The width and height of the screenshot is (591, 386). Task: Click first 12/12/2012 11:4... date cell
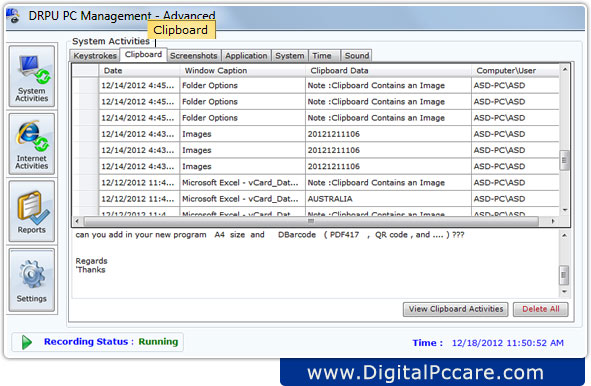pos(138,183)
